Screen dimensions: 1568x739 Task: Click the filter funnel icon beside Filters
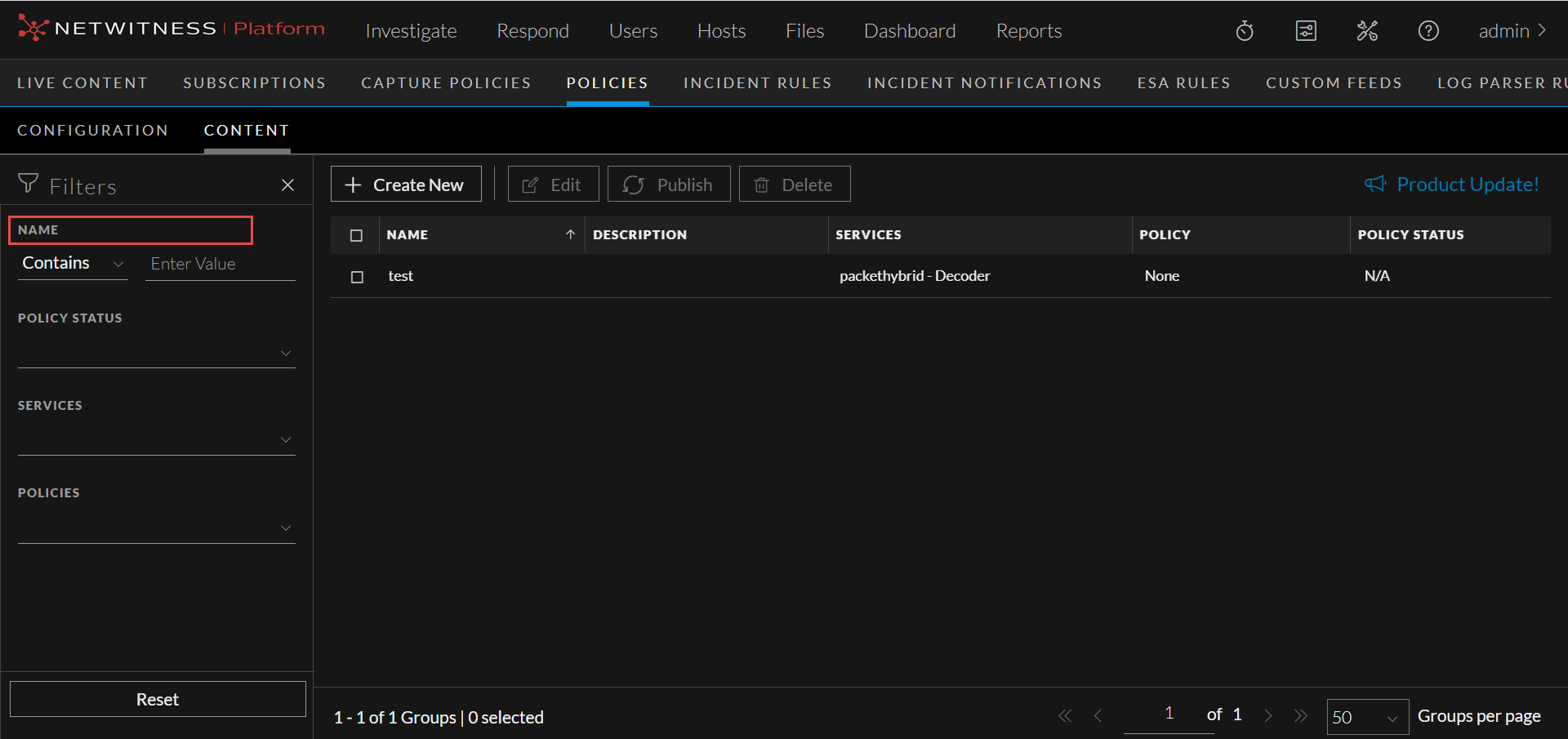(27, 185)
